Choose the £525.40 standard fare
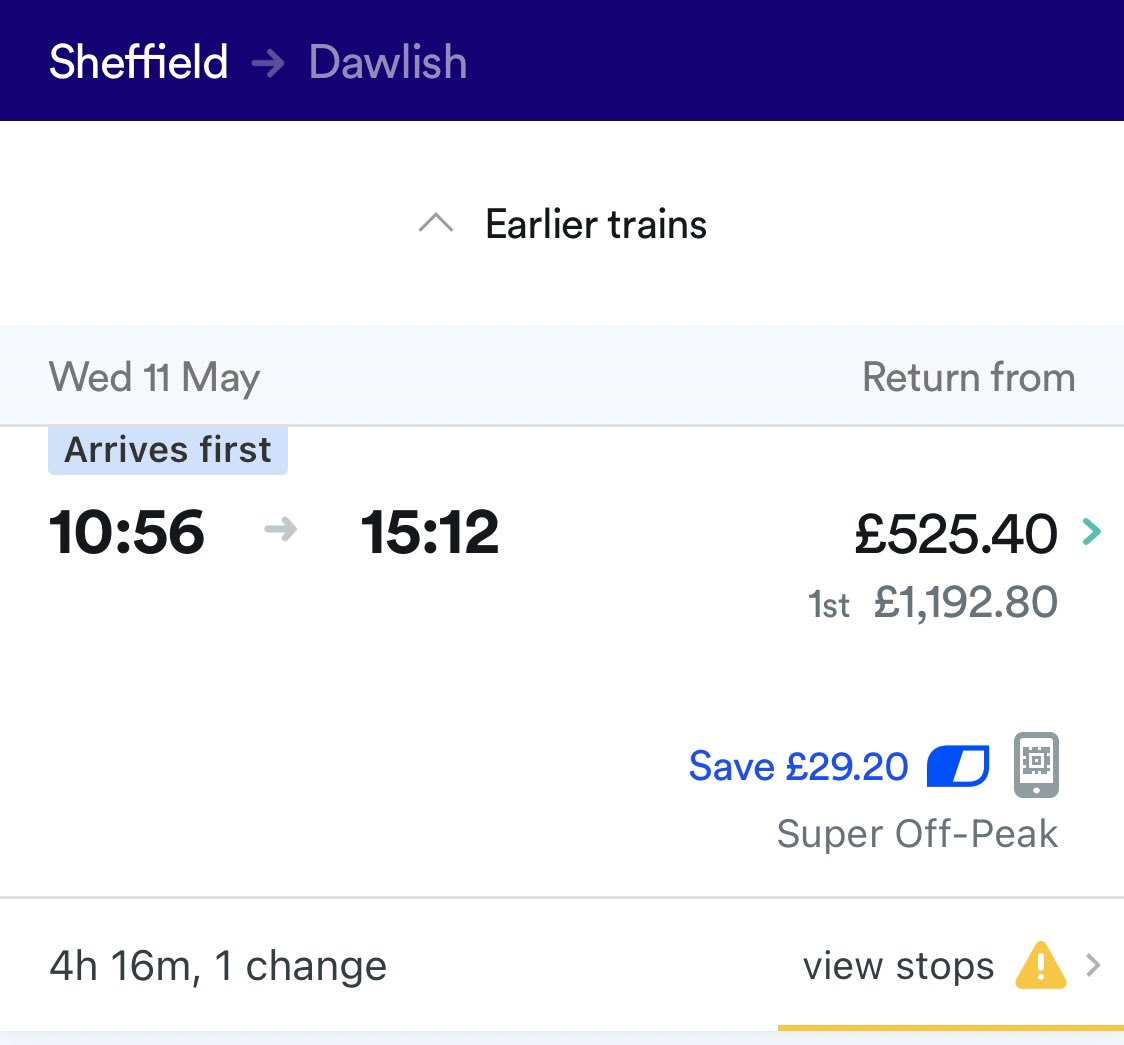Screen dimensions: 1124x1045 click(x=955, y=533)
